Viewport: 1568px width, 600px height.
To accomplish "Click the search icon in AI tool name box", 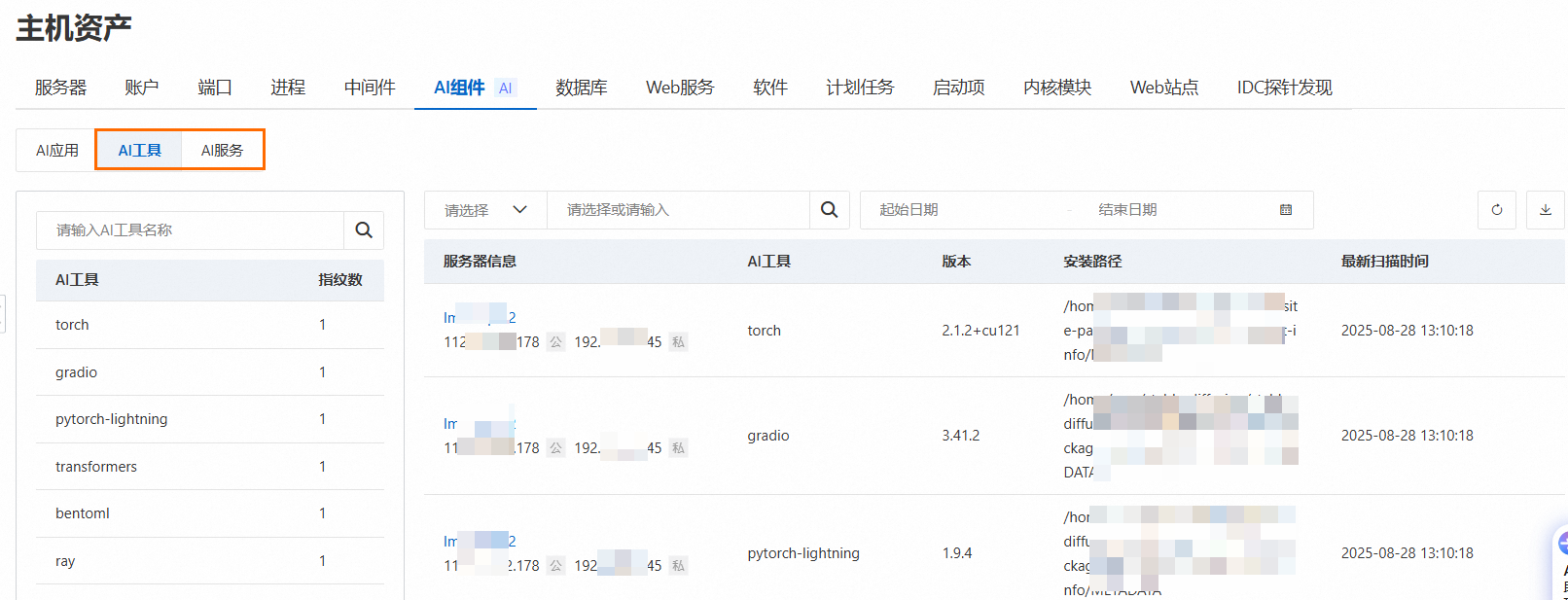I will [x=364, y=230].
